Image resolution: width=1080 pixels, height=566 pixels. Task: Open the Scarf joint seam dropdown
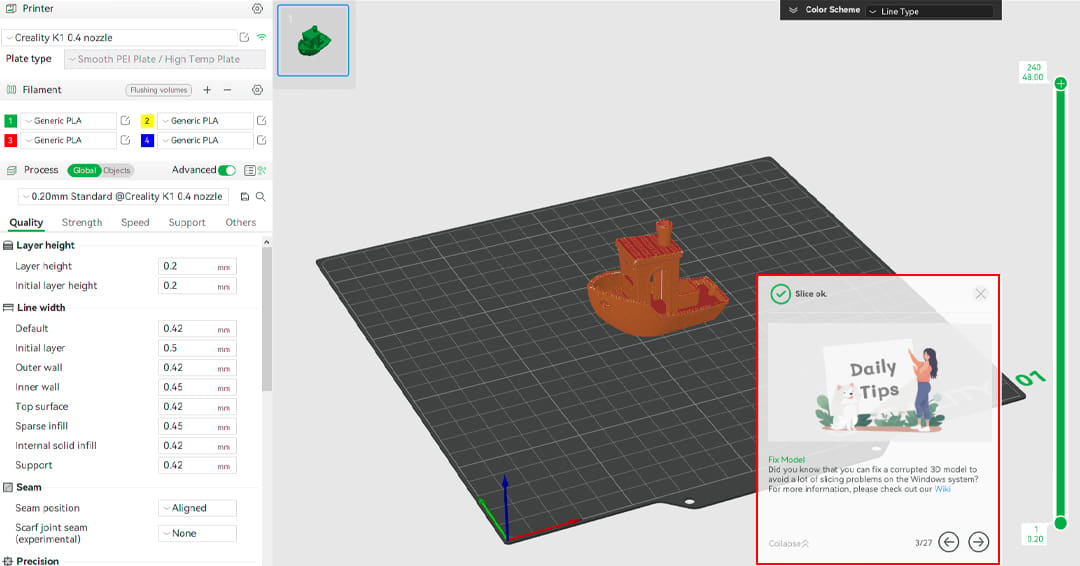tap(198, 534)
